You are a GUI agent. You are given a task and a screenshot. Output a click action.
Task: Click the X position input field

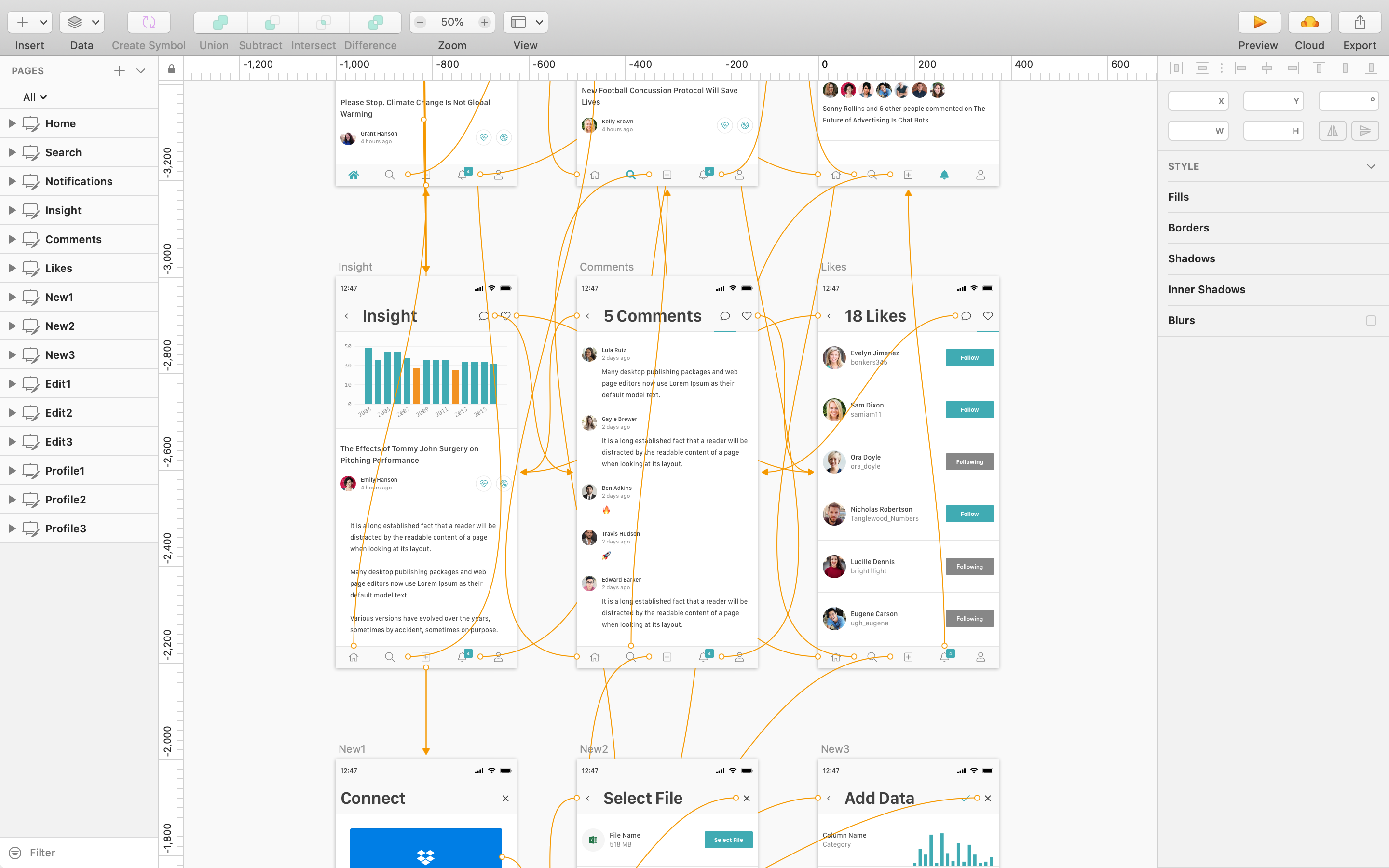tap(1198, 100)
